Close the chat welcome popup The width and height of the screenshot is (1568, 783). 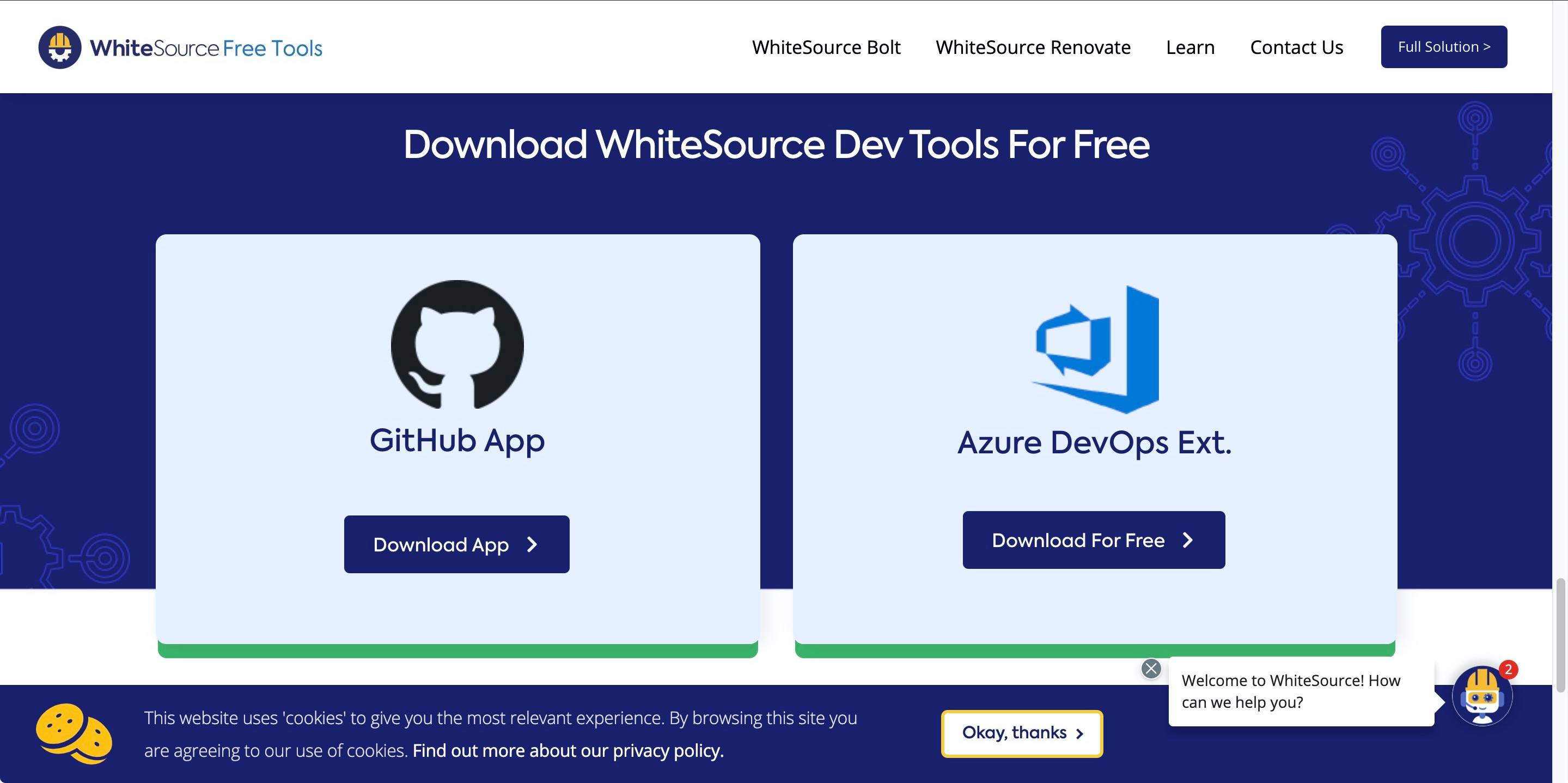tap(1151, 669)
